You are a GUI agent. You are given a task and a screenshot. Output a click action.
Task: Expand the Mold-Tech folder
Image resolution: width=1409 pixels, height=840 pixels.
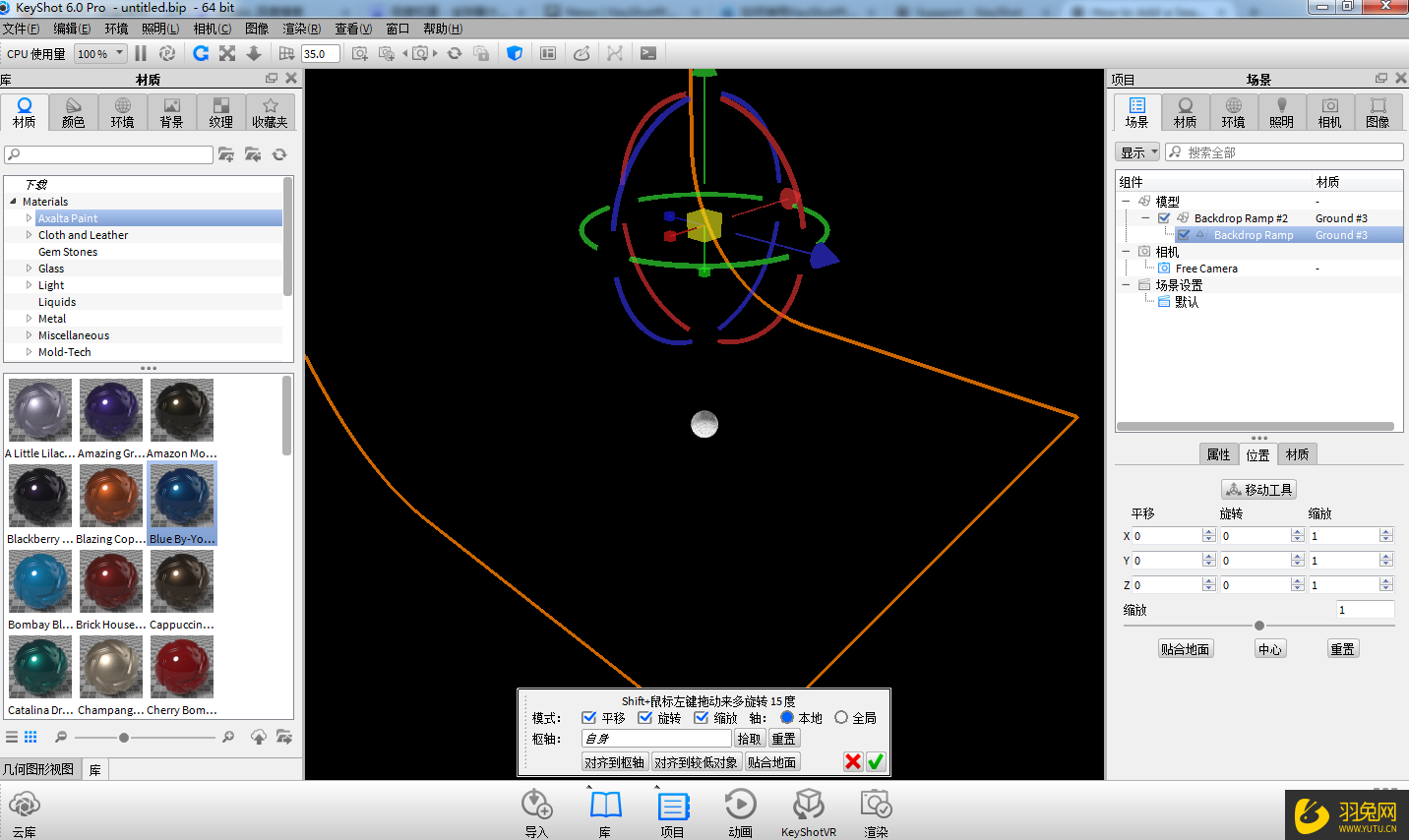coord(29,352)
